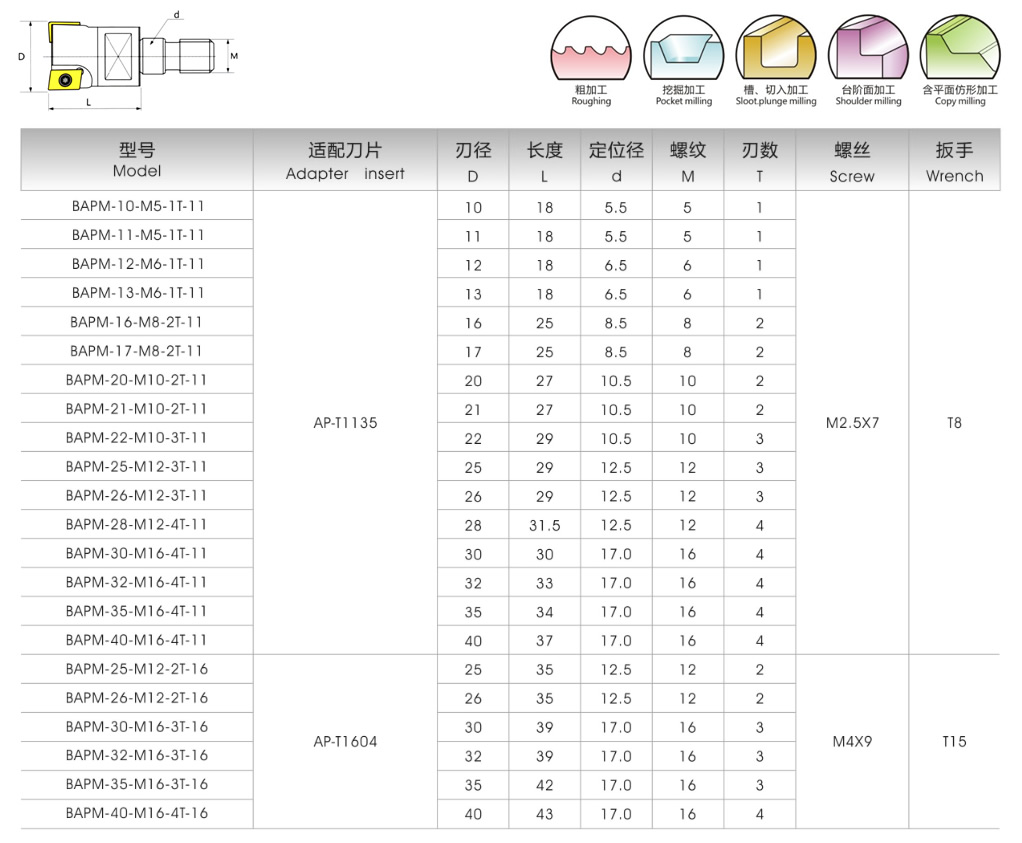
Task: Click D value 10 in first row
Action: pyautogui.click(x=473, y=207)
